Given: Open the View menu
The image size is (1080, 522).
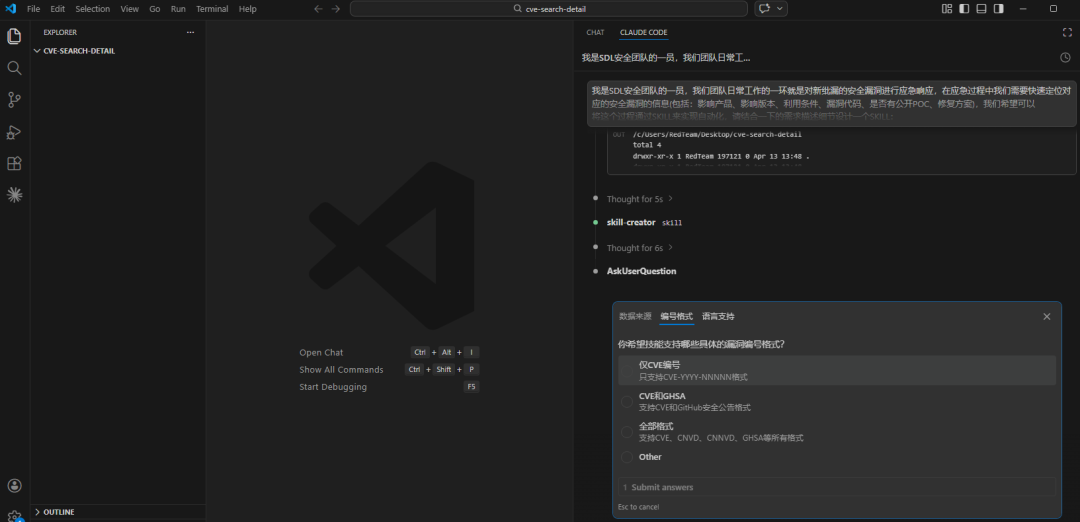Looking at the screenshot, I should click(129, 9).
